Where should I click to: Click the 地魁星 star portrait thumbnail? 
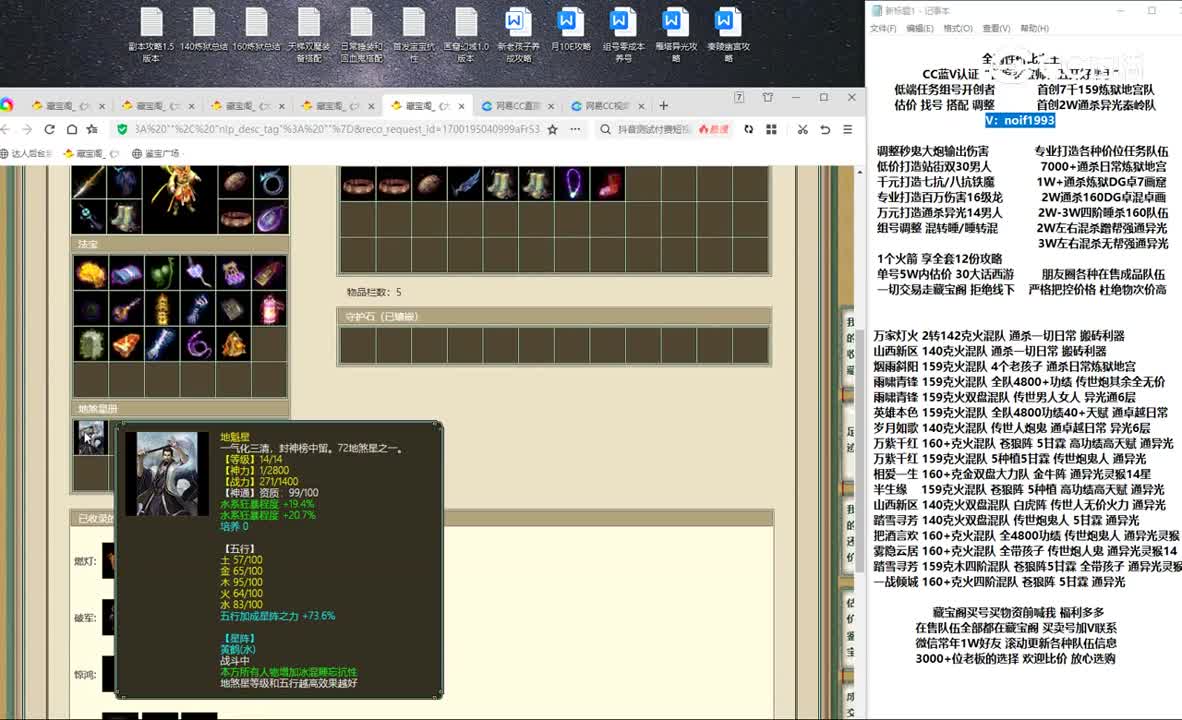click(90, 437)
